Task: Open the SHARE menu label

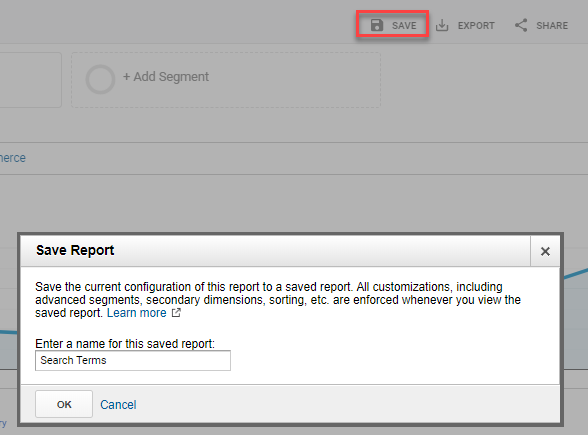Action: (x=552, y=26)
